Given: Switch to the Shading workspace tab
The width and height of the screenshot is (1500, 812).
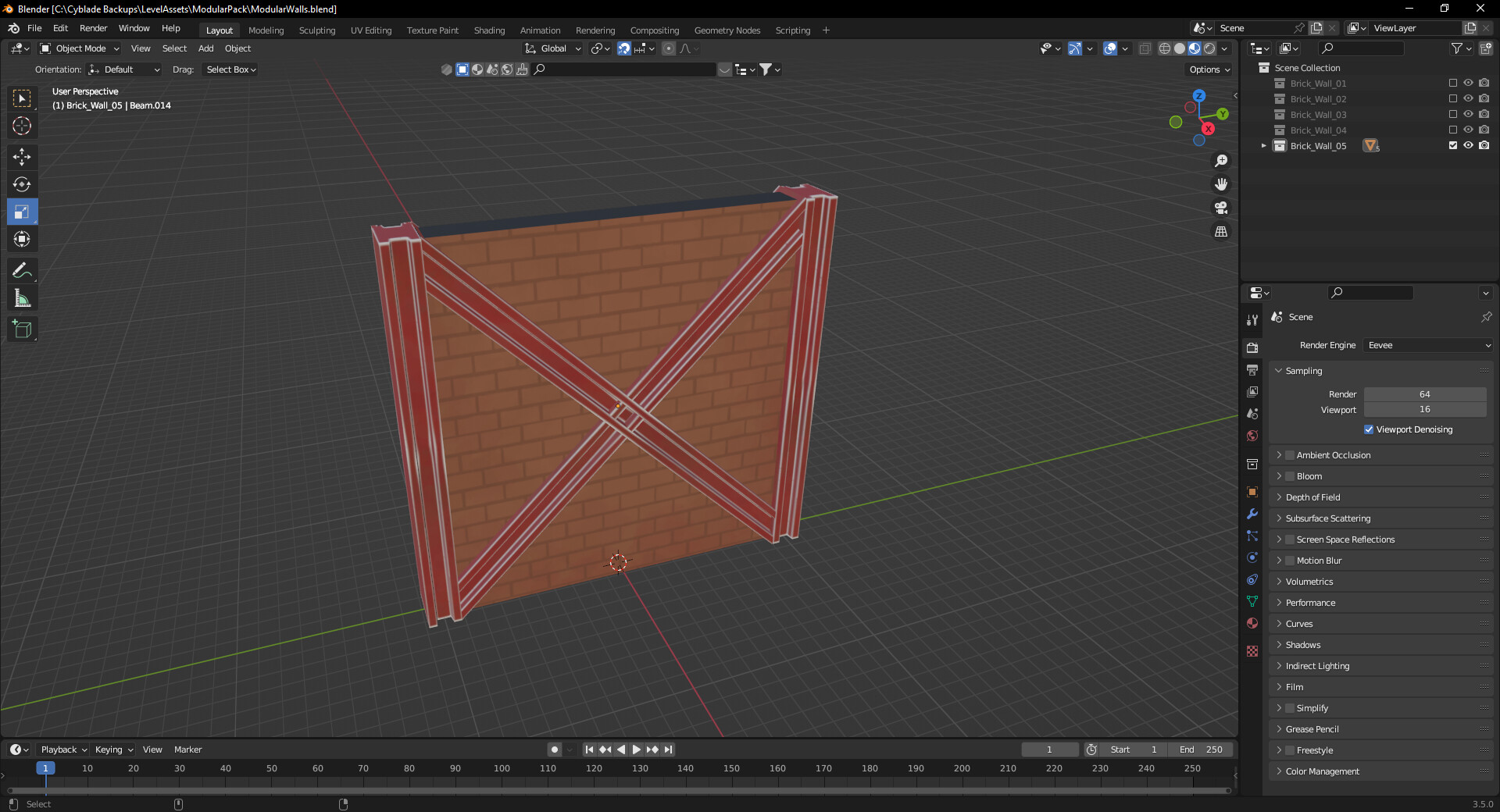Looking at the screenshot, I should tap(489, 30).
